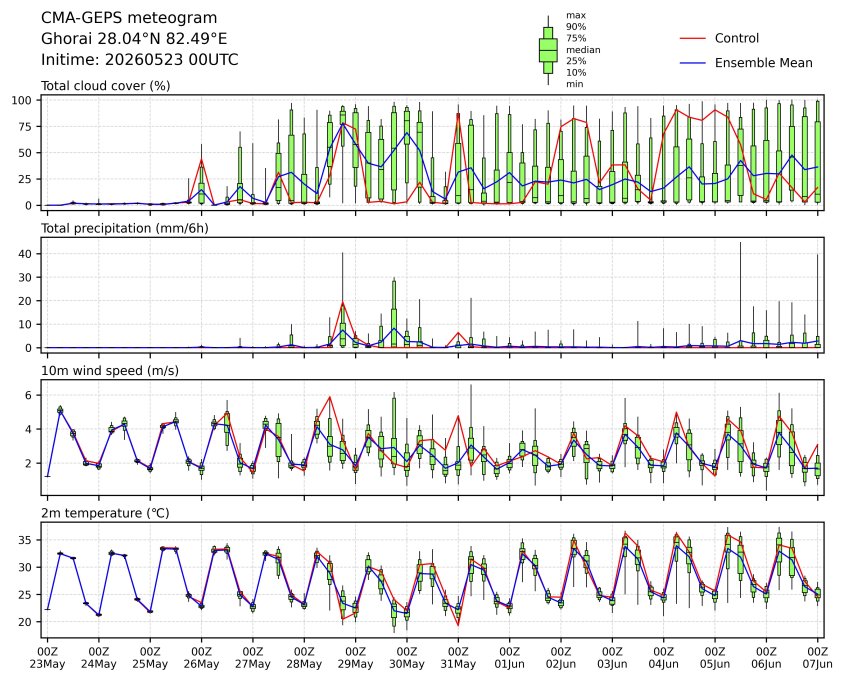This screenshot has width=844, height=681.
Task: Click the 00Z 26May axis tick label
Action: 201,657
